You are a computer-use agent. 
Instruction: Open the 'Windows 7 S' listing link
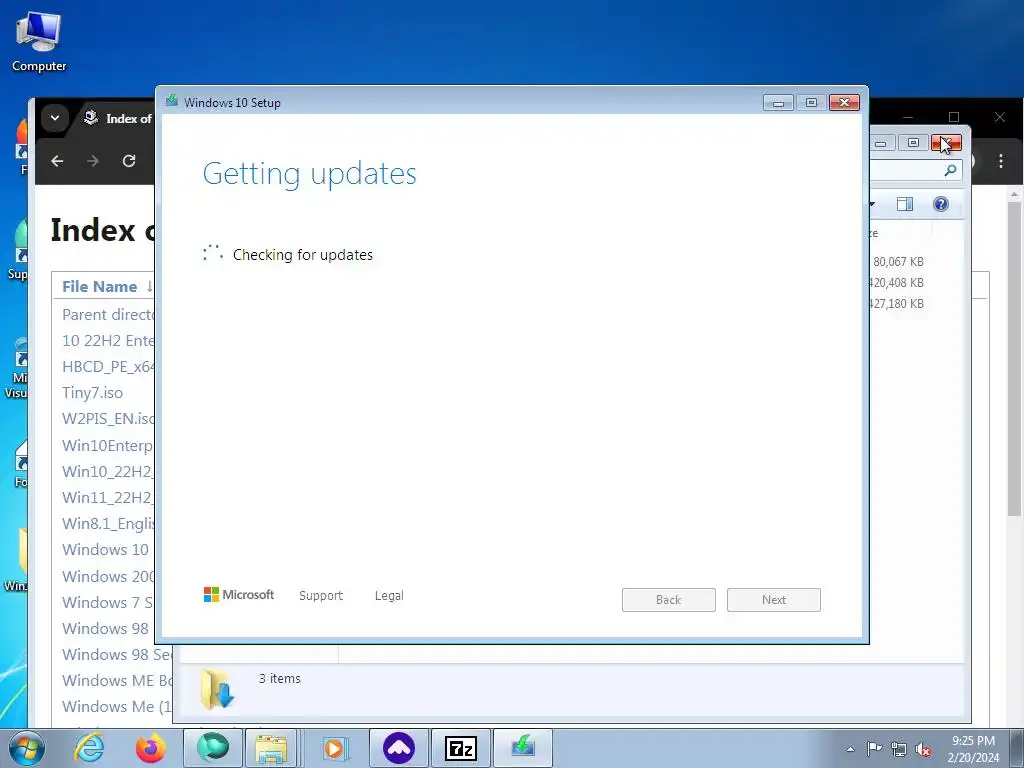tap(108, 602)
